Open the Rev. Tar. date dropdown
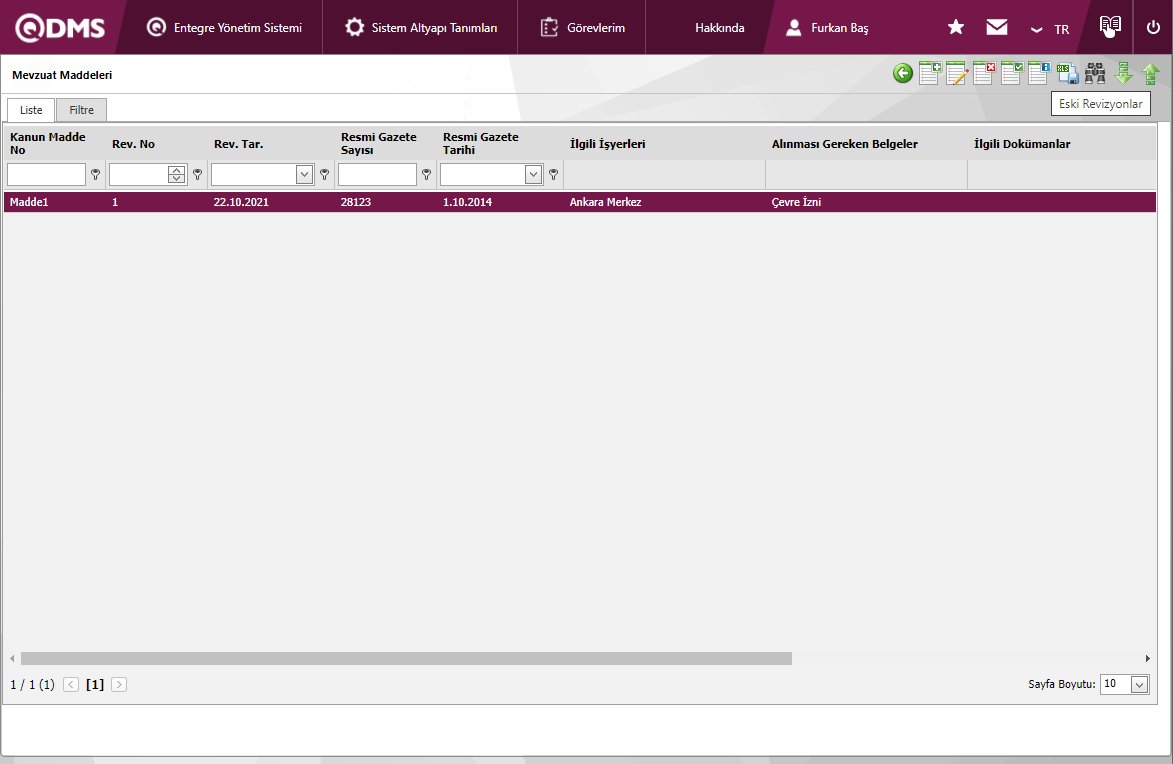Screen dimensions: 1173x764 point(304,174)
